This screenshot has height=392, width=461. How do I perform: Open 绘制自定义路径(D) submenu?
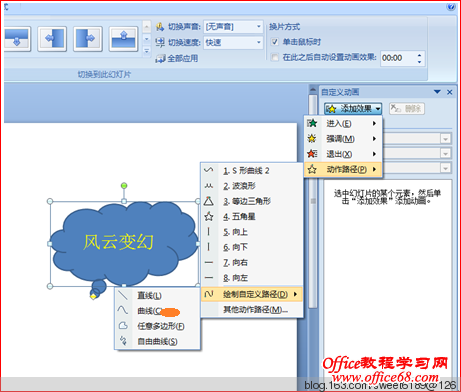tap(252, 294)
